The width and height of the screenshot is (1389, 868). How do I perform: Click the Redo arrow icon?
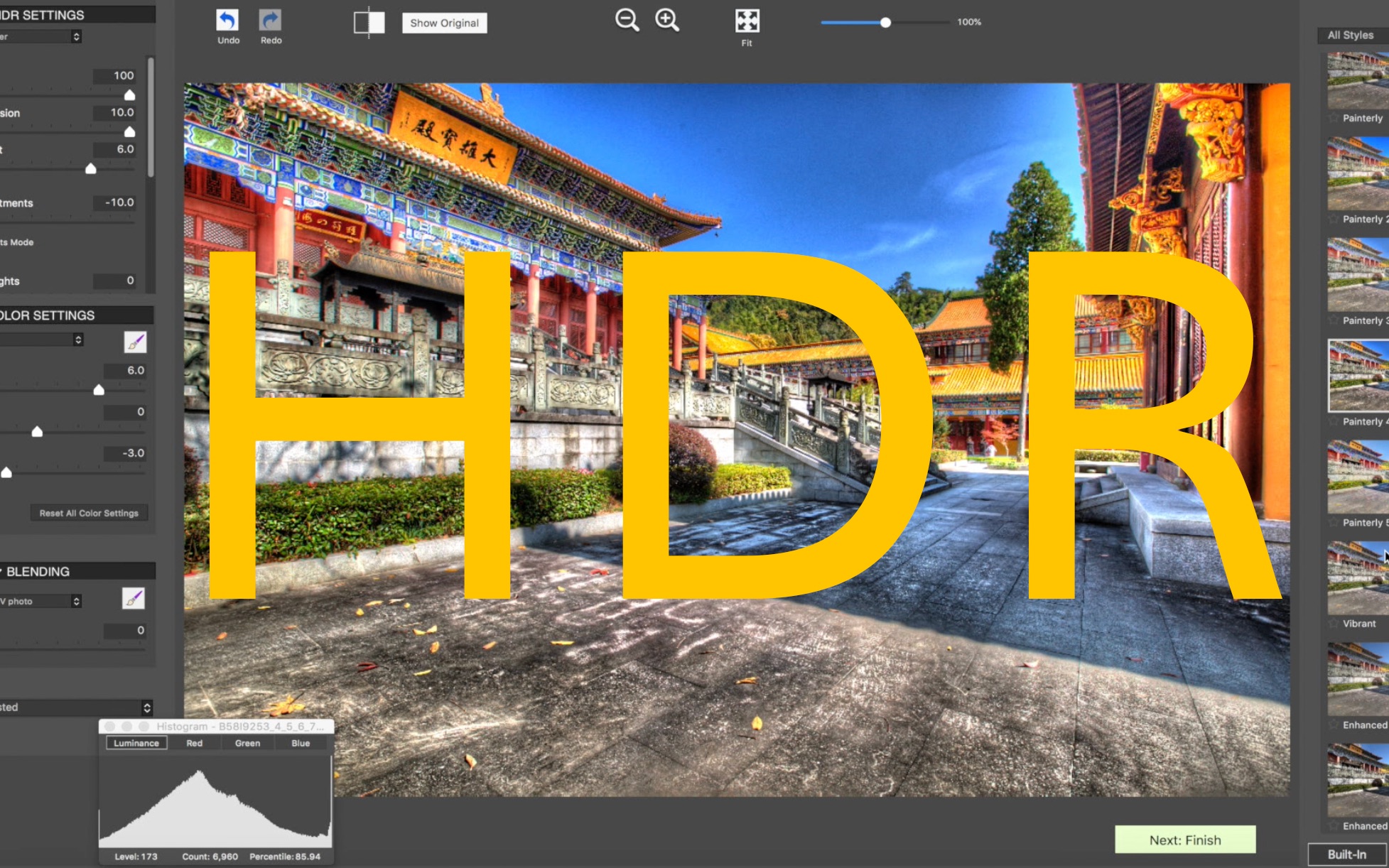[x=270, y=21]
